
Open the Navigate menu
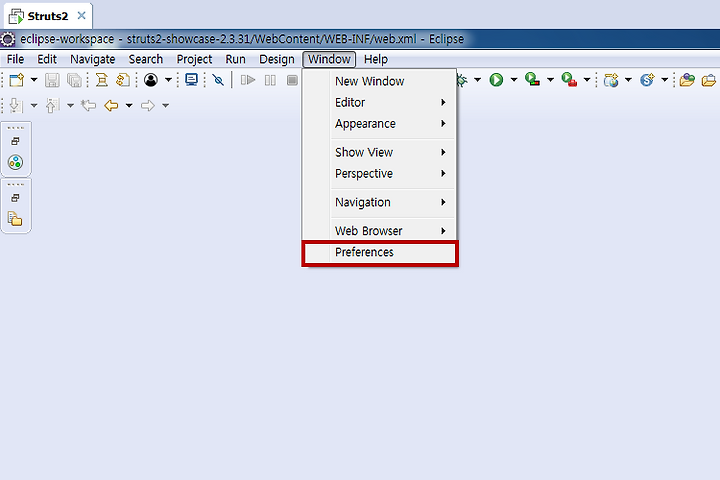pos(92,59)
